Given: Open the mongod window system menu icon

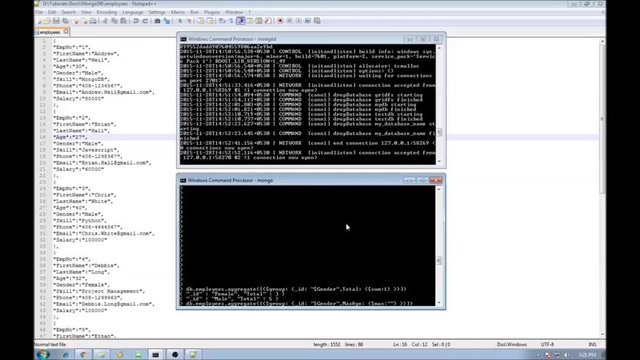Looking at the screenshot, I should coord(183,39).
